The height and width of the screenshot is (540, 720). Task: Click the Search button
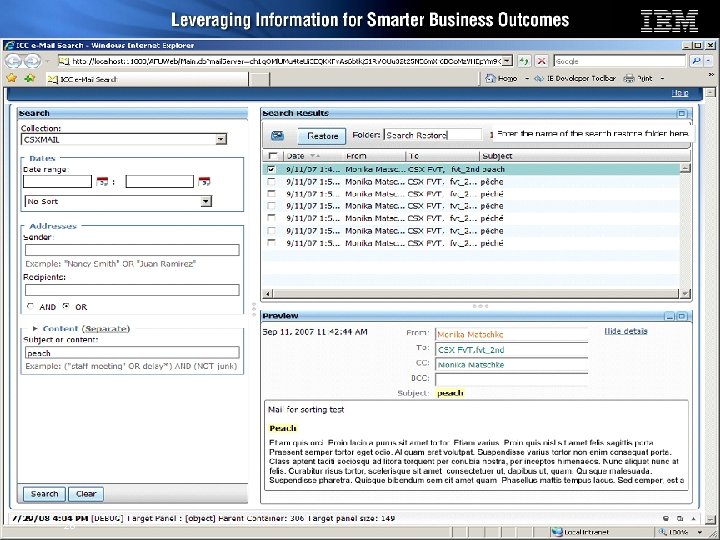coord(45,494)
